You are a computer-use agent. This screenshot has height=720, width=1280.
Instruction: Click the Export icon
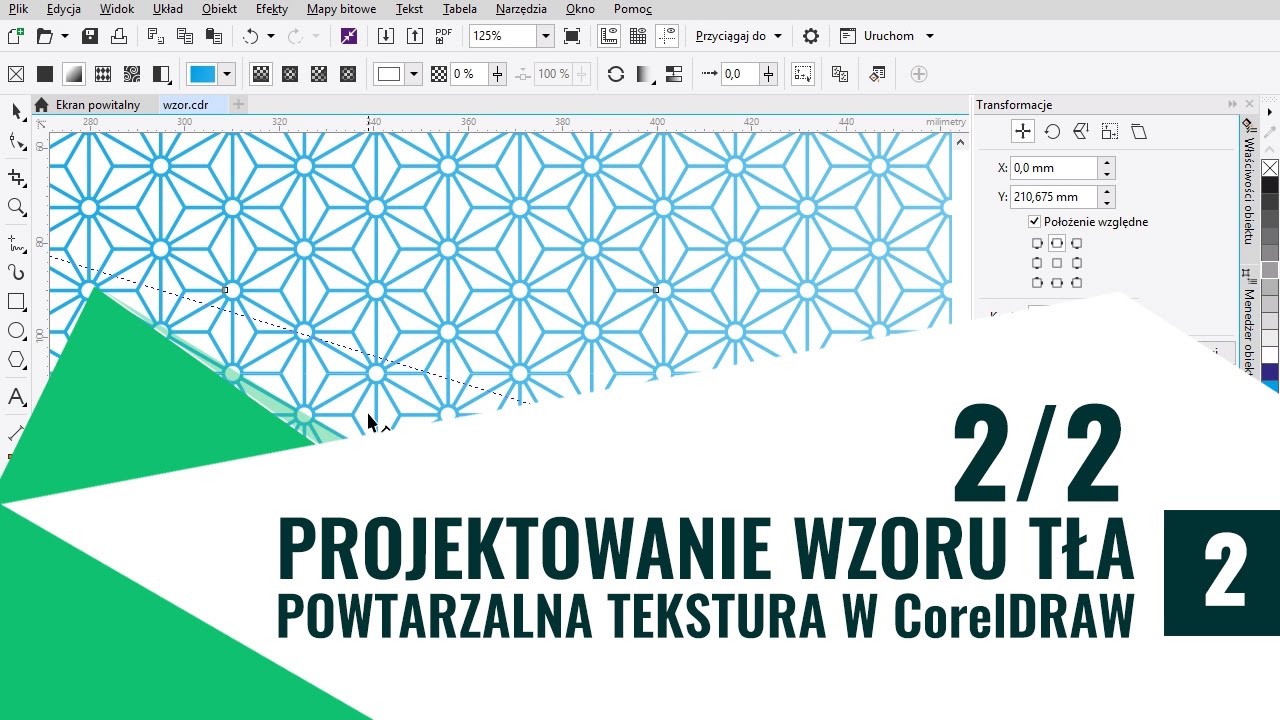click(x=415, y=36)
